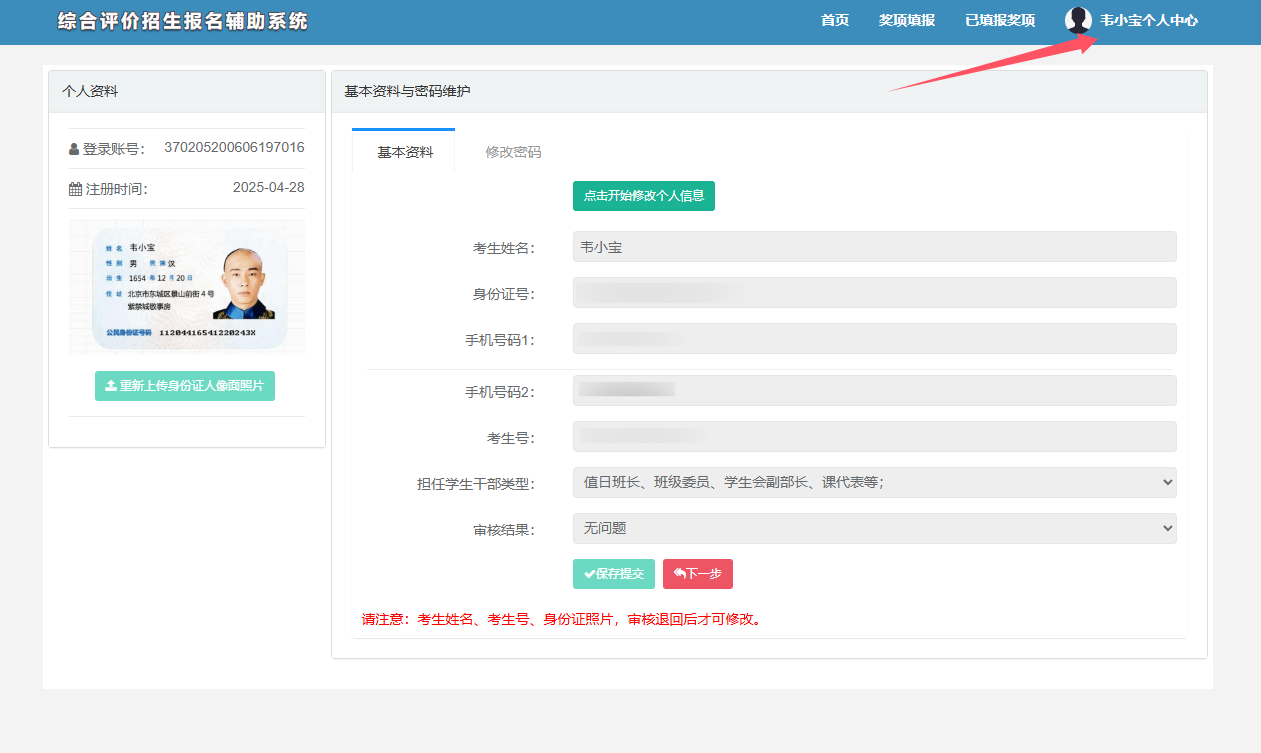Open the 审核结果 dropdown
This screenshot has height=753, width=1261.
874,528
